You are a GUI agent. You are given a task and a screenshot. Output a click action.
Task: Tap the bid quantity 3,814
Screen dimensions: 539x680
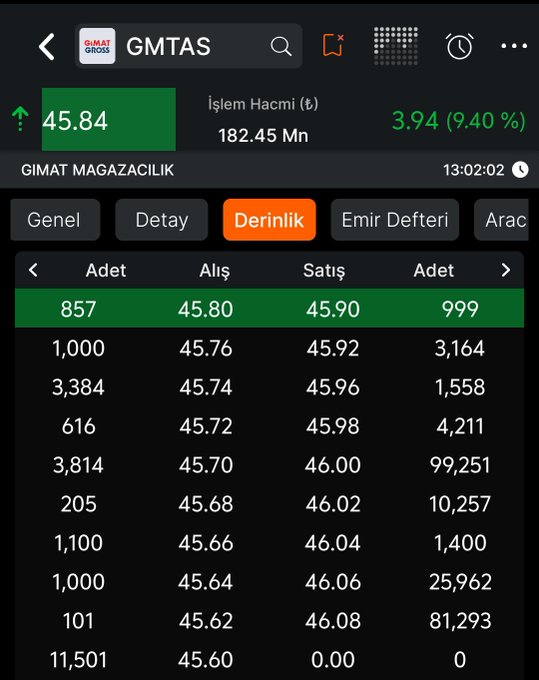[78, 465]
